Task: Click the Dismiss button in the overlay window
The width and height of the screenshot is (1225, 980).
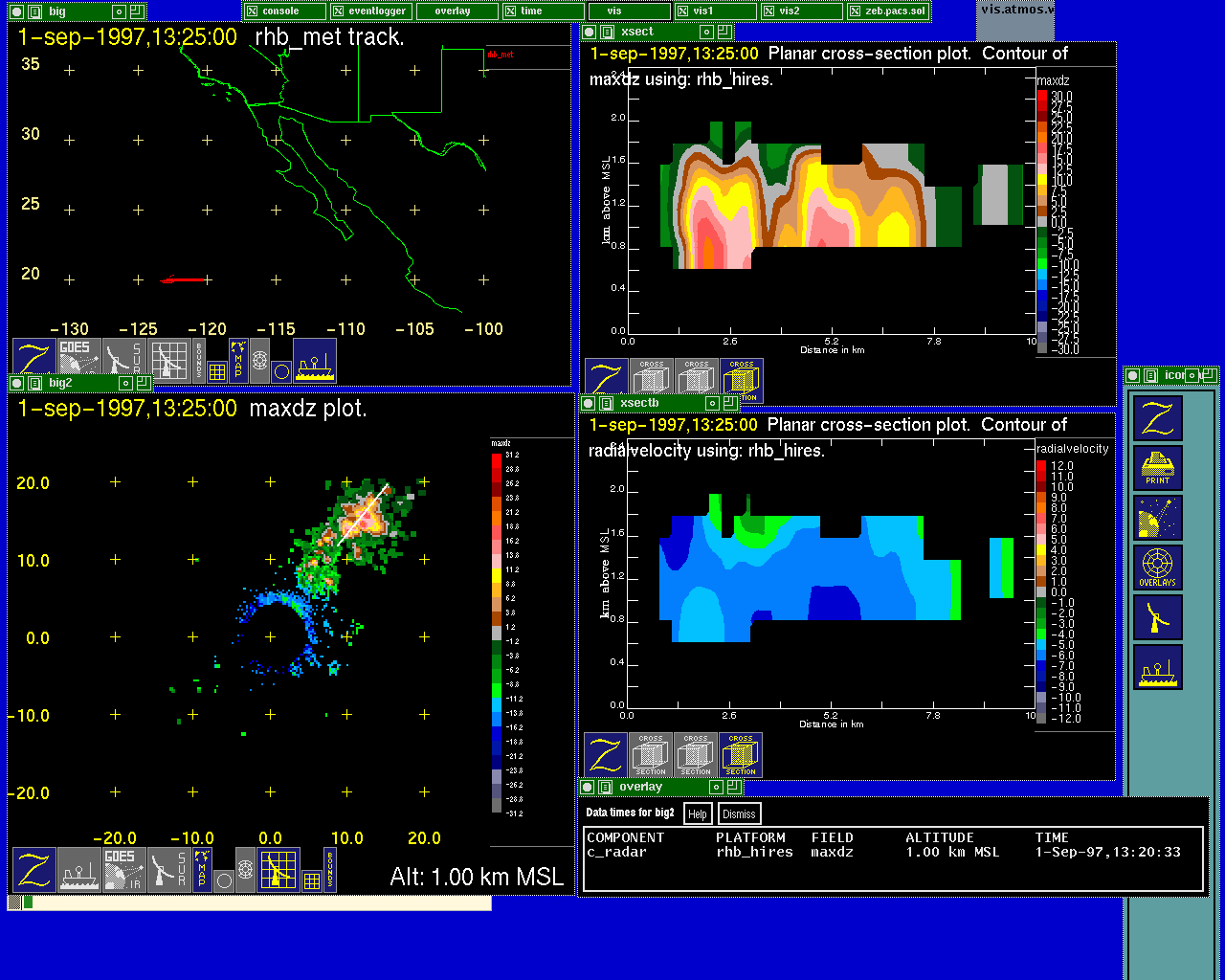Action: pyautogui.click(x=739, y=814)
